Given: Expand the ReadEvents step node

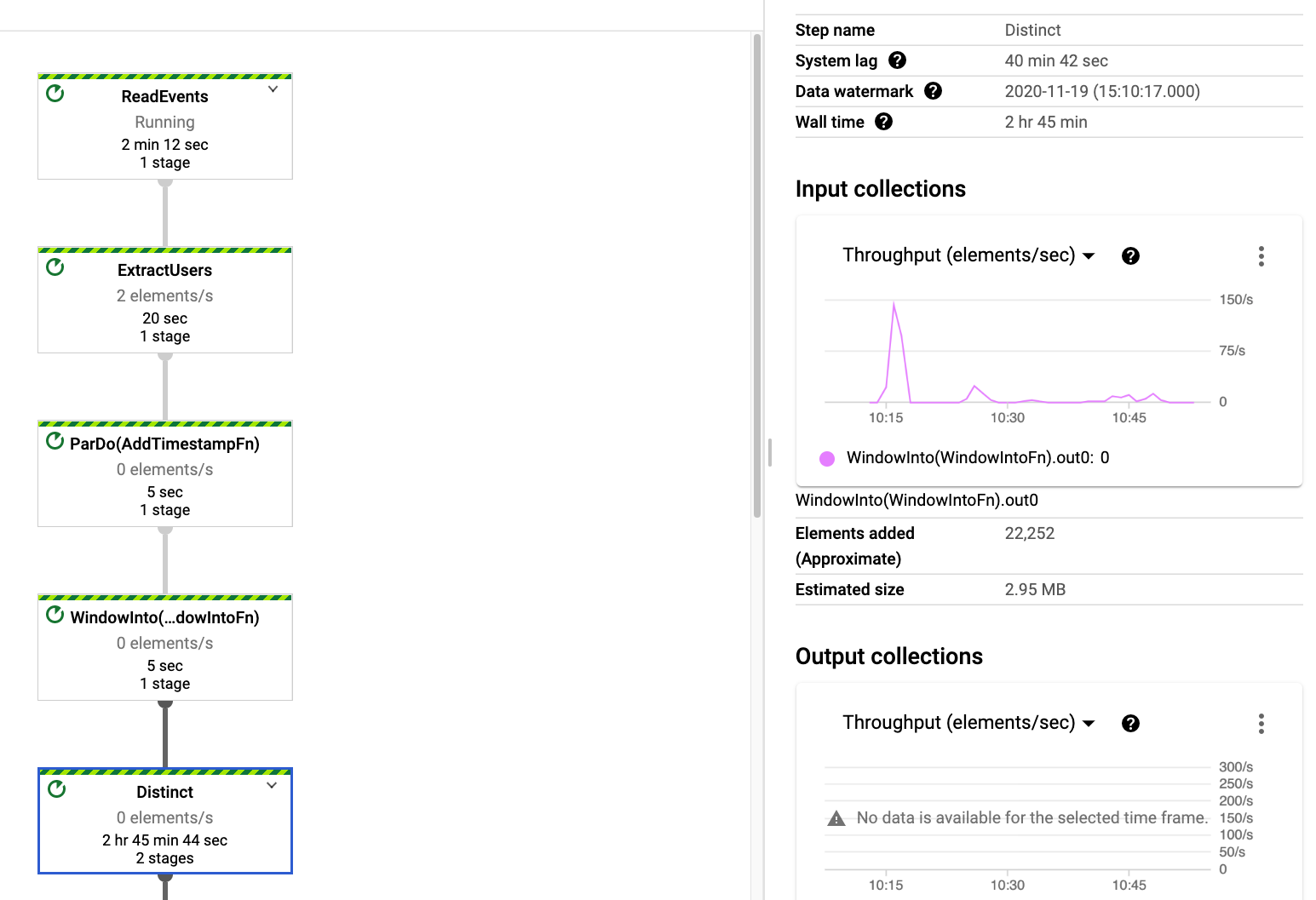Looking at the screenshot, I should point(273,89).
